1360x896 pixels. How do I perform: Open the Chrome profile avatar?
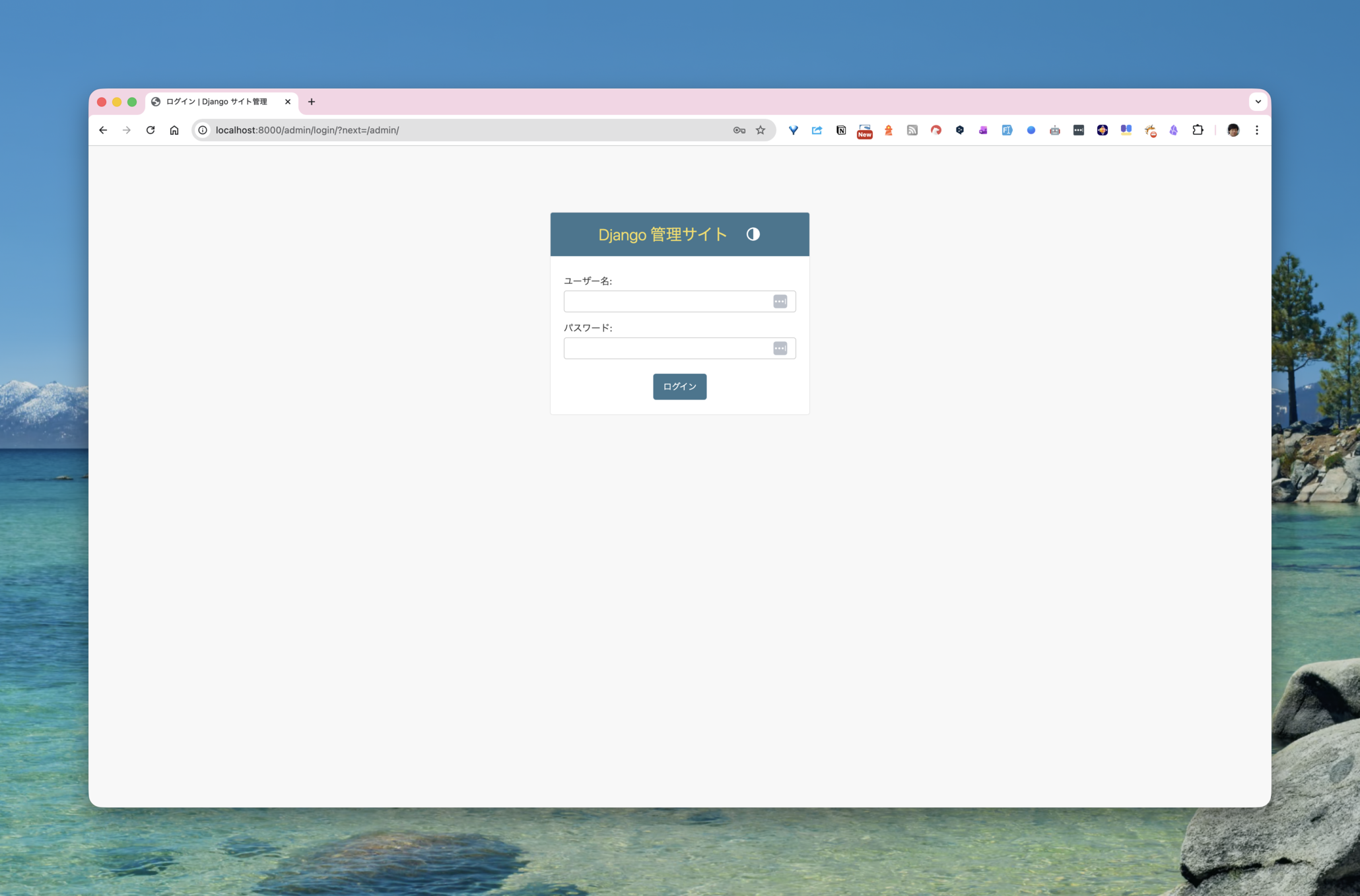click(1233, 130)
